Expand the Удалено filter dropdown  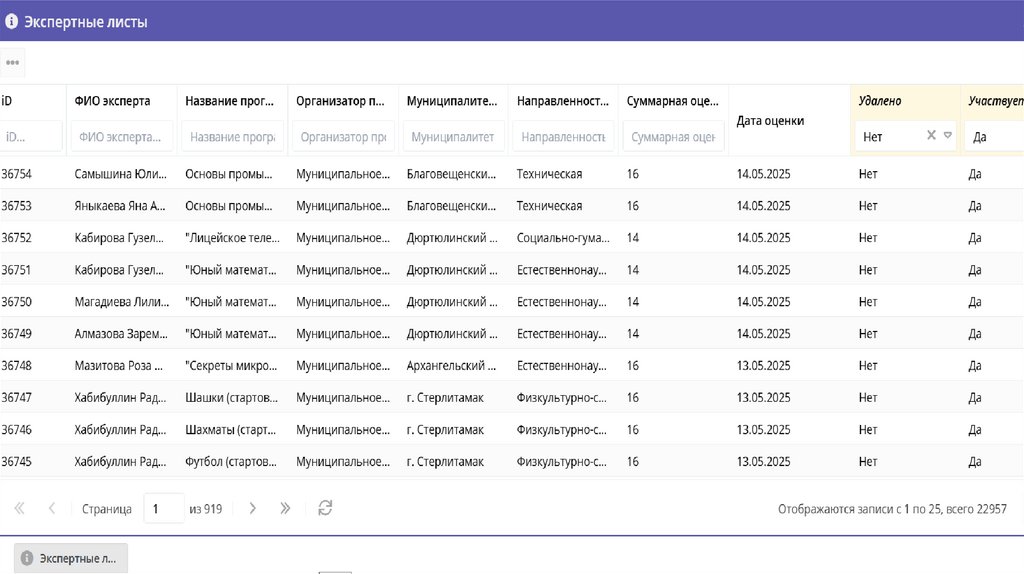[x=948, y=135]
